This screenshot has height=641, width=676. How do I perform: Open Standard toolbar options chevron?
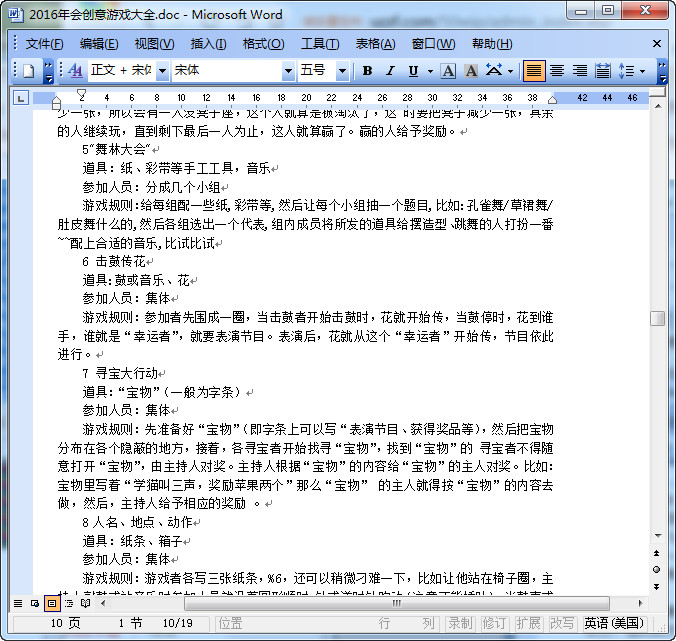49,71
